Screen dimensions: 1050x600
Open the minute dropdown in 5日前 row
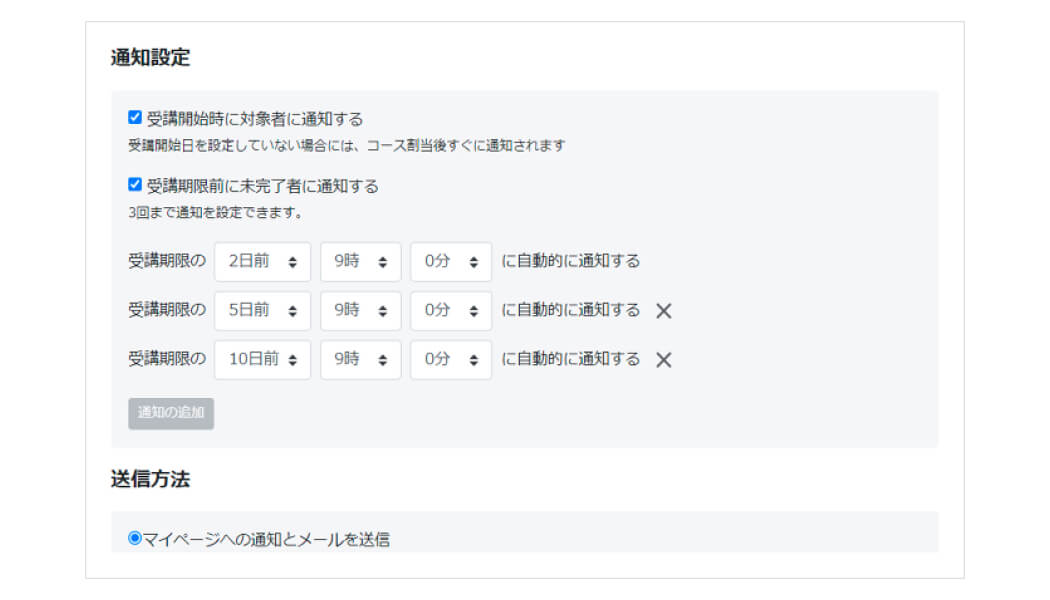click(x=451, y=310)
